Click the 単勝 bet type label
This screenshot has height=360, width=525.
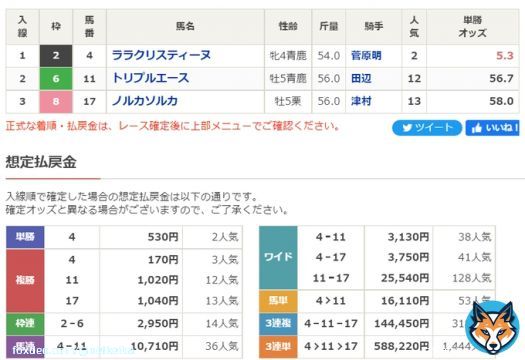point(25,237)
